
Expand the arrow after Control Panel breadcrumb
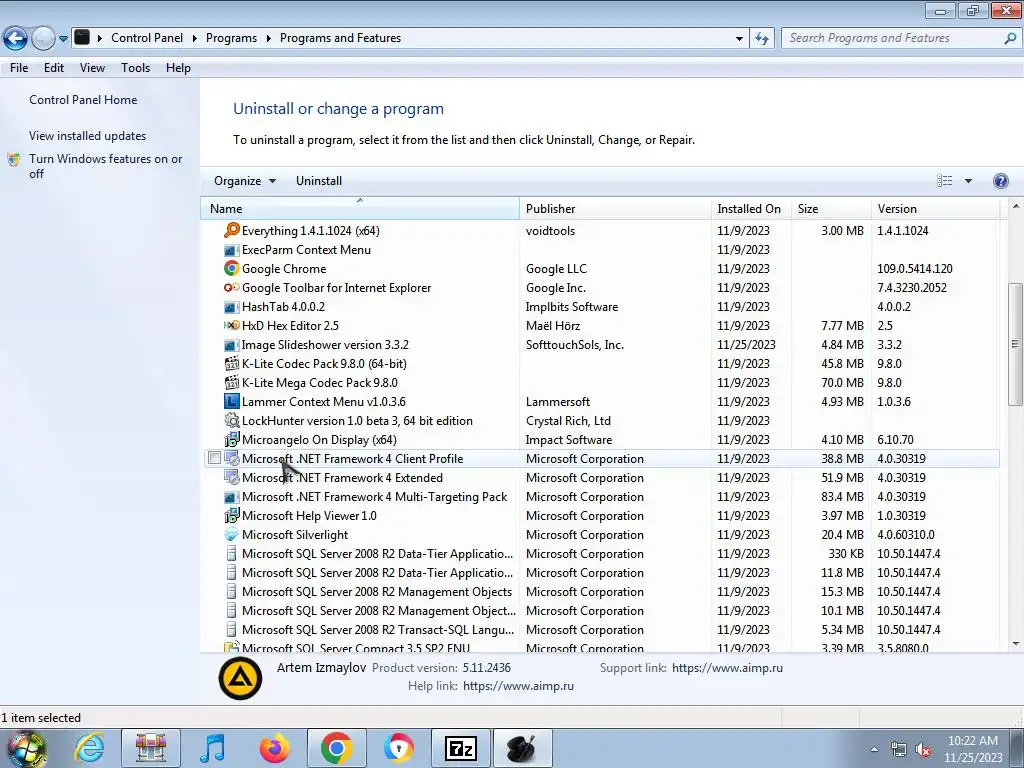195,38
